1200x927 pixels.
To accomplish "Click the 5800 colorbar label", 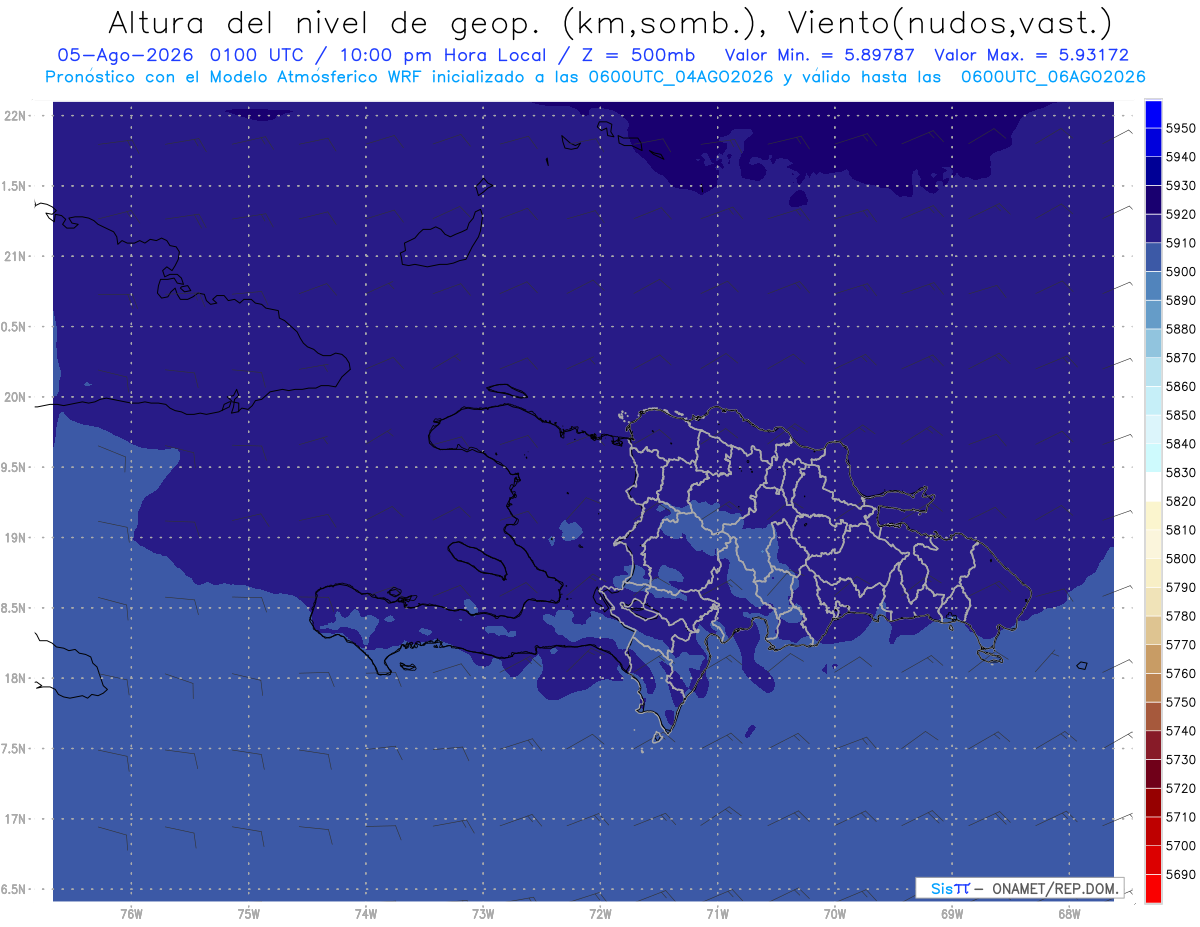I will (1180, 559).
